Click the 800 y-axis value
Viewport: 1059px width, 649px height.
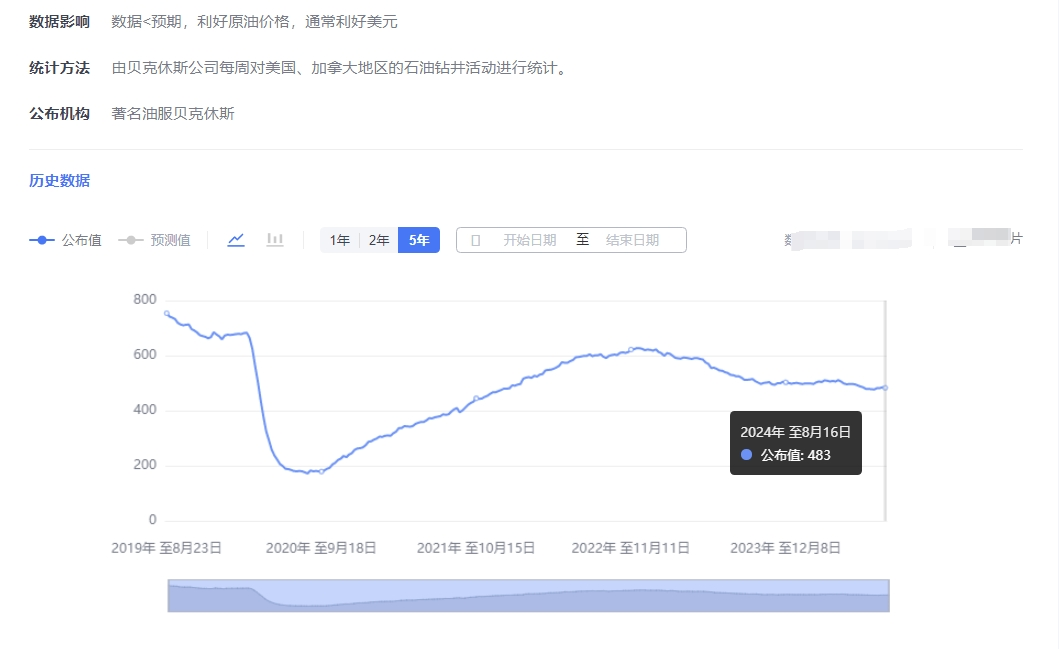(x=145, y=299)
